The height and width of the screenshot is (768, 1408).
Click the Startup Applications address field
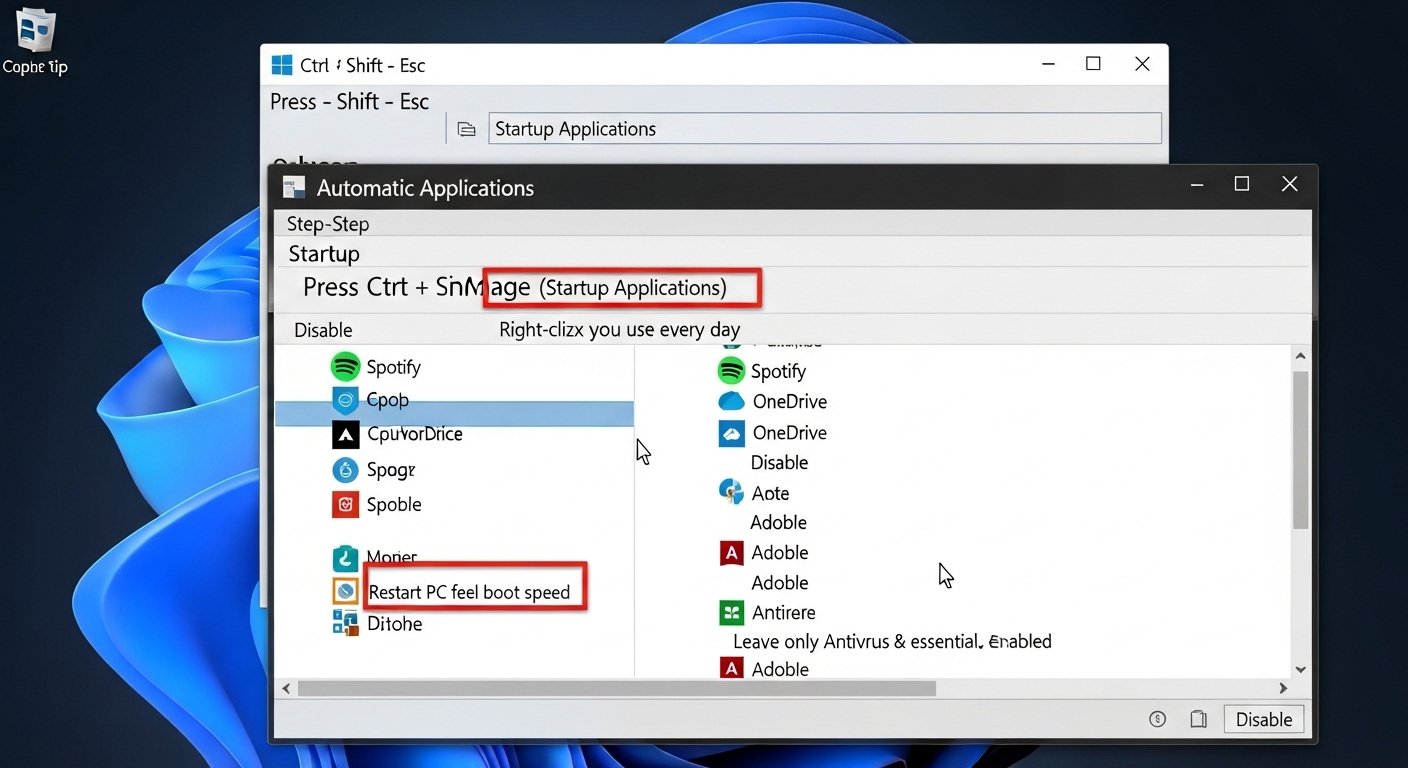click(x=825, y=129)
